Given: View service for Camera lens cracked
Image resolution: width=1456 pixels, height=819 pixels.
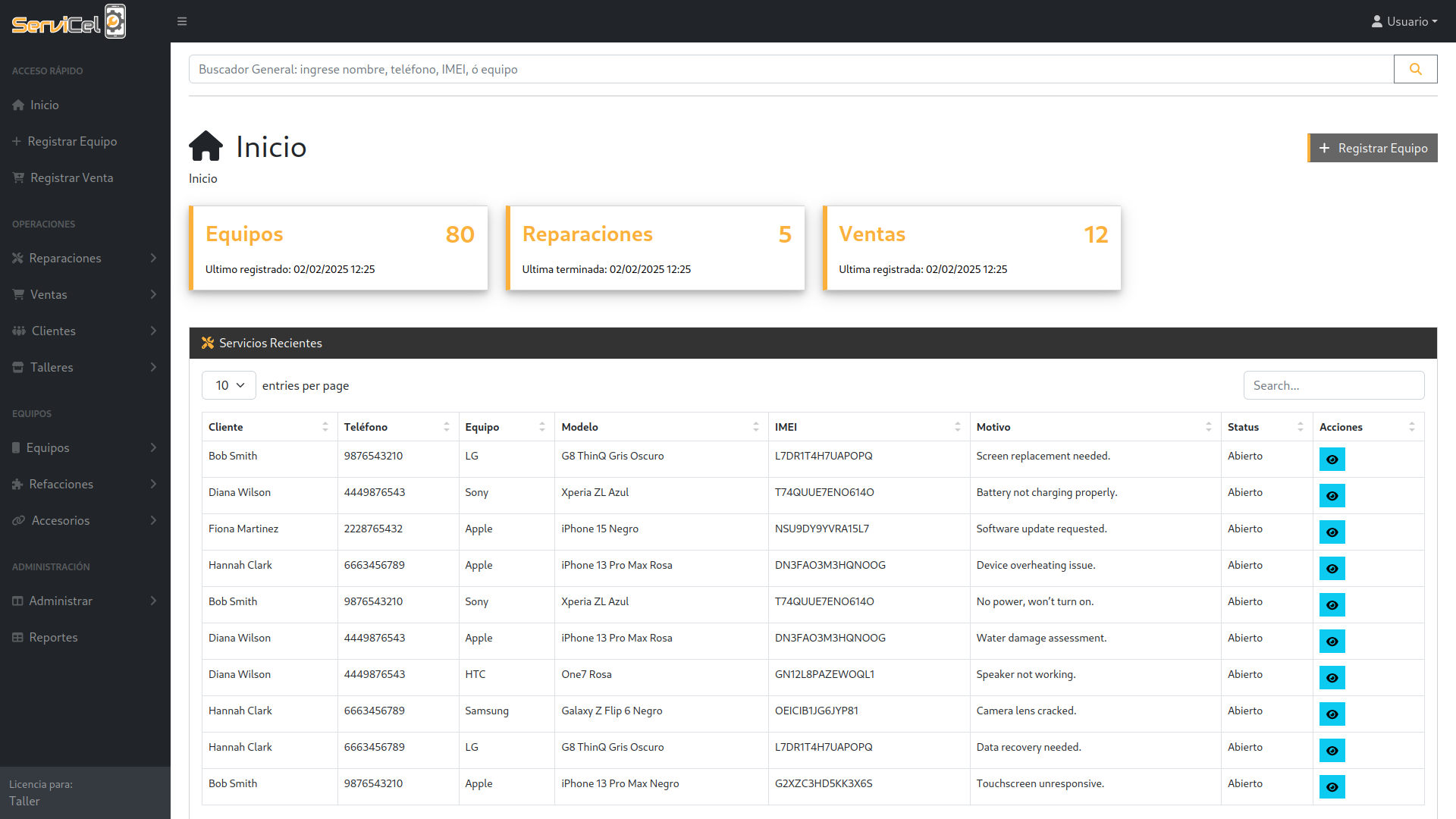Looking at the screenshot, I should coord(1332,714).
